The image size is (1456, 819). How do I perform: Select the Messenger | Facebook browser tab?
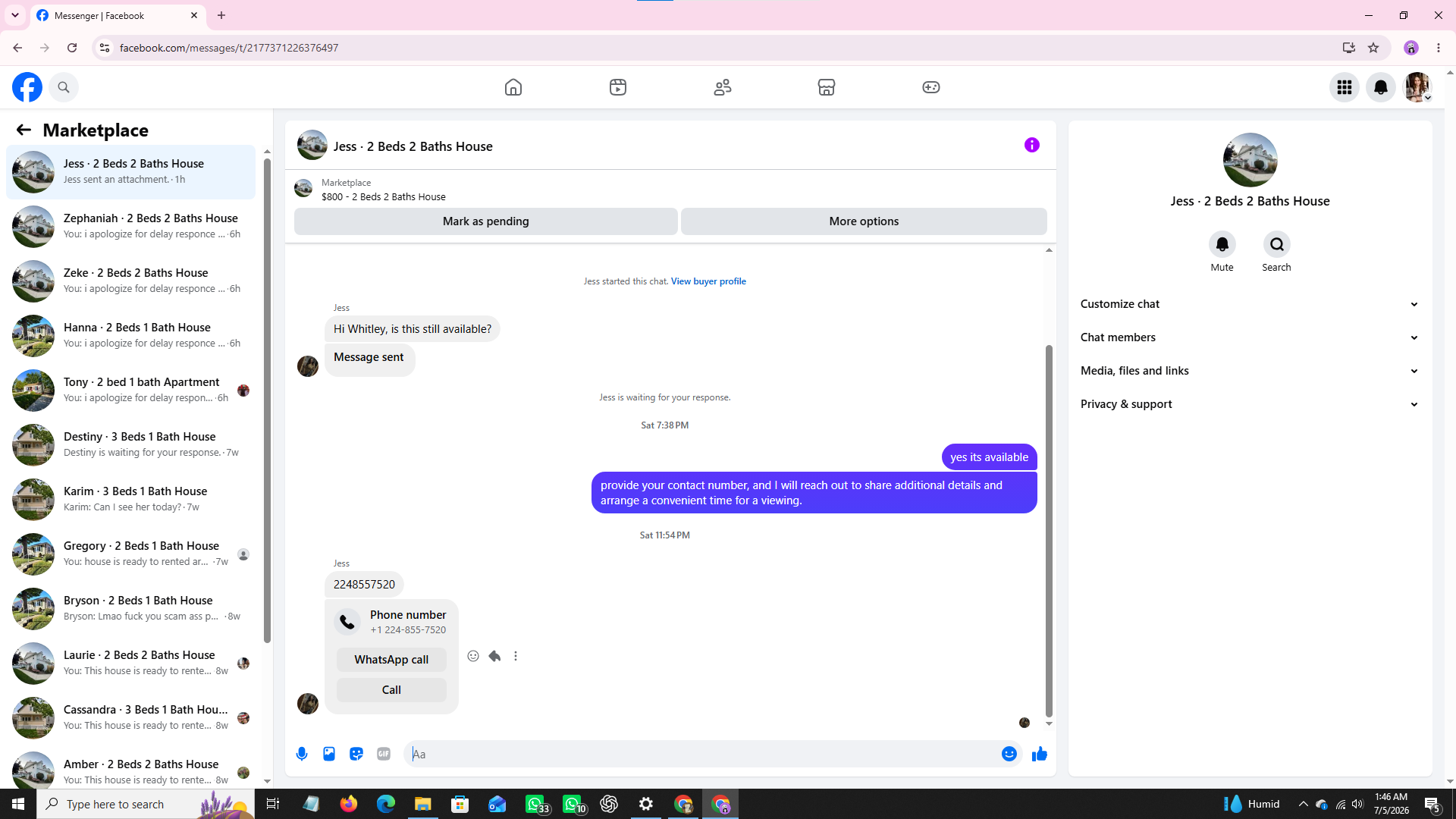point(118,15)
